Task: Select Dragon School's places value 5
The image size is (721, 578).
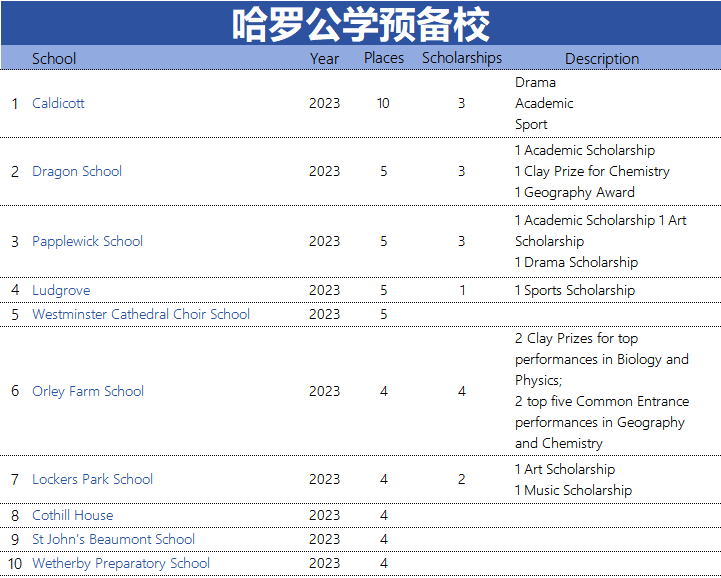Action: (x=384, y=172)
